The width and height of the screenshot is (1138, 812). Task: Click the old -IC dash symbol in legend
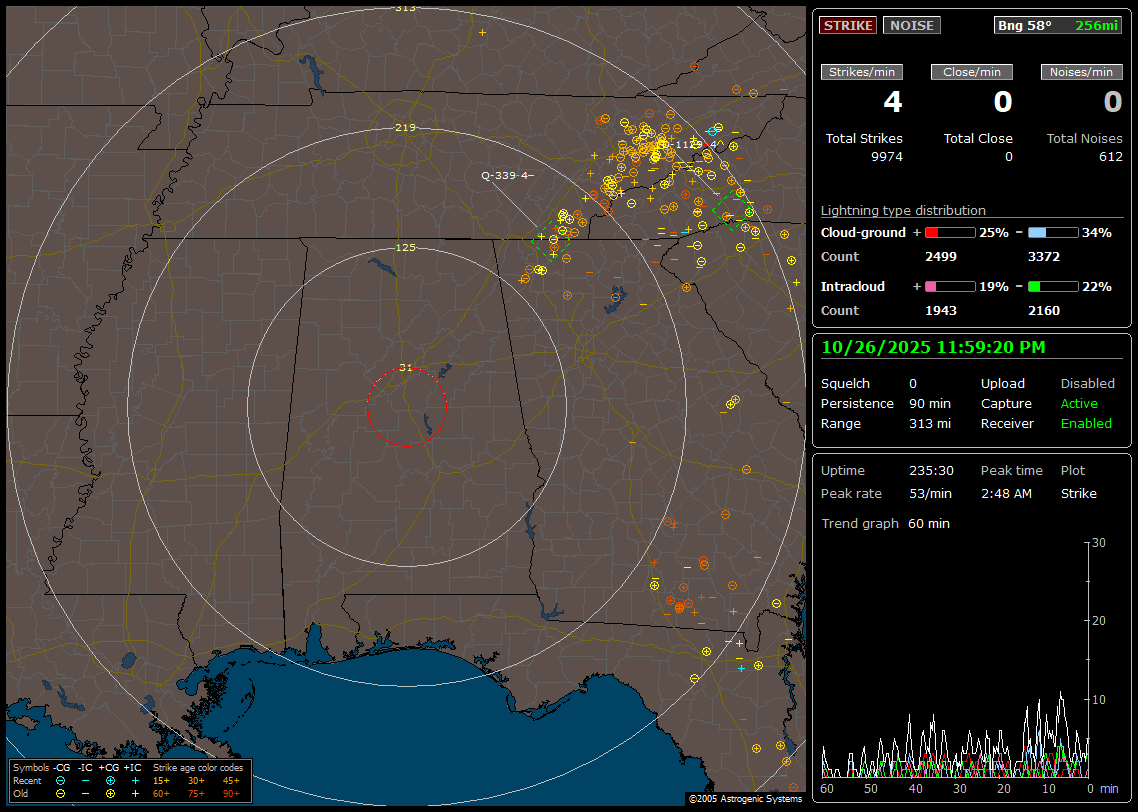click(85, 793)
